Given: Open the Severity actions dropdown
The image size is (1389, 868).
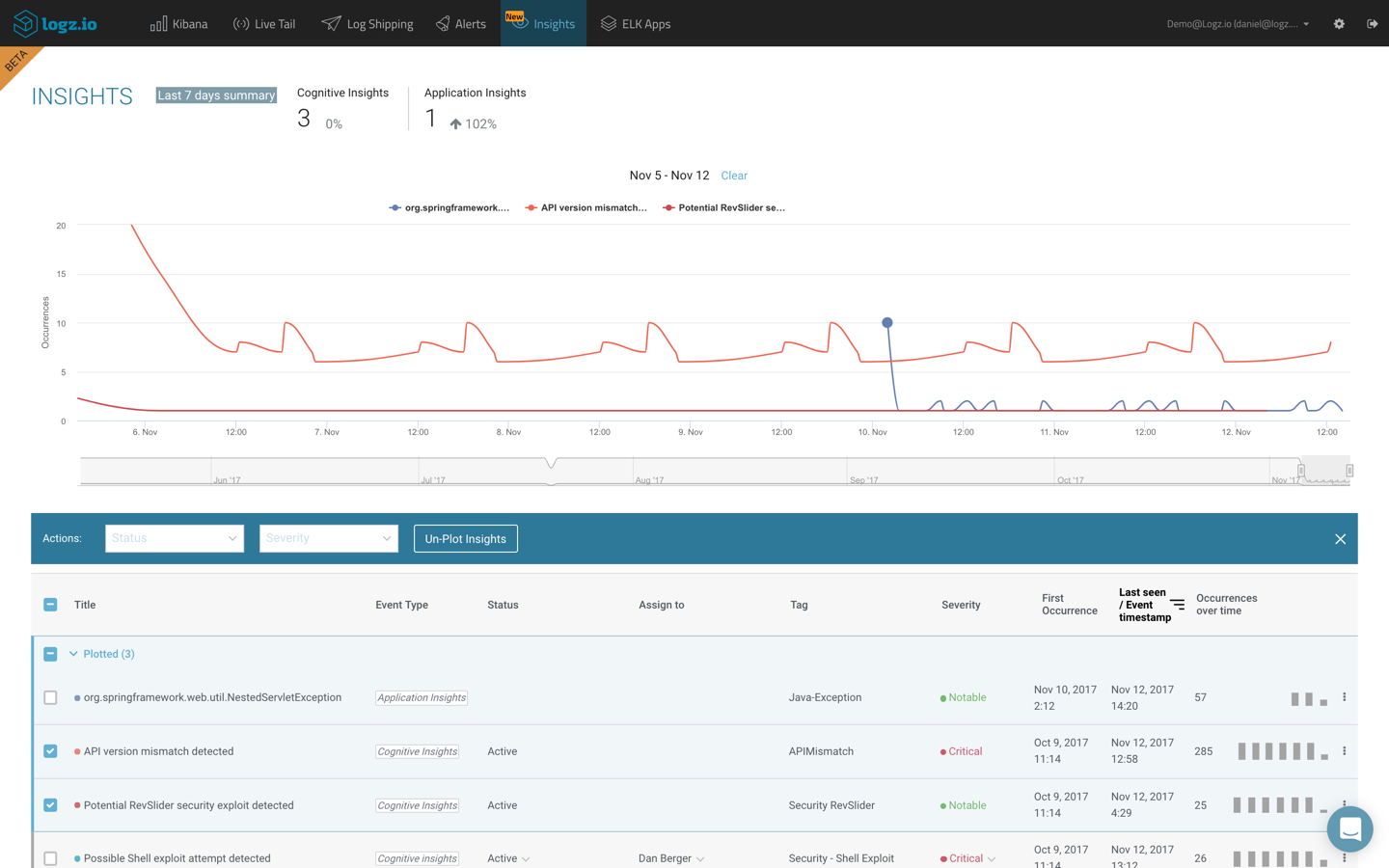Looking at the screenshot, I should [x=329, y=538].
